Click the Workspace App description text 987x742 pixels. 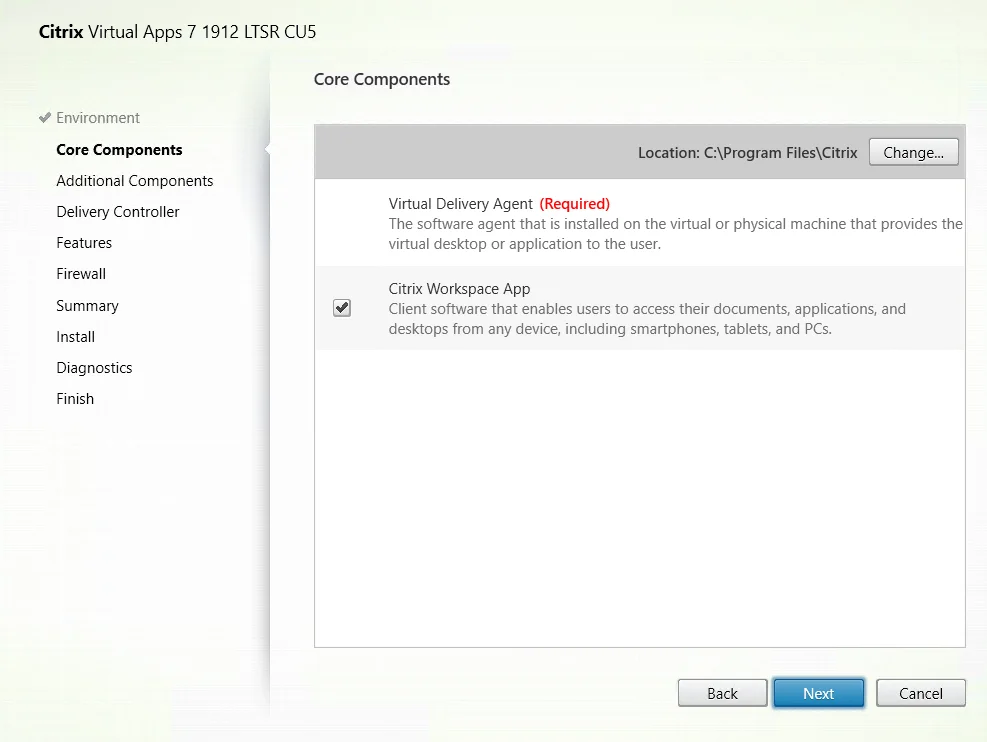coord(647,319)
